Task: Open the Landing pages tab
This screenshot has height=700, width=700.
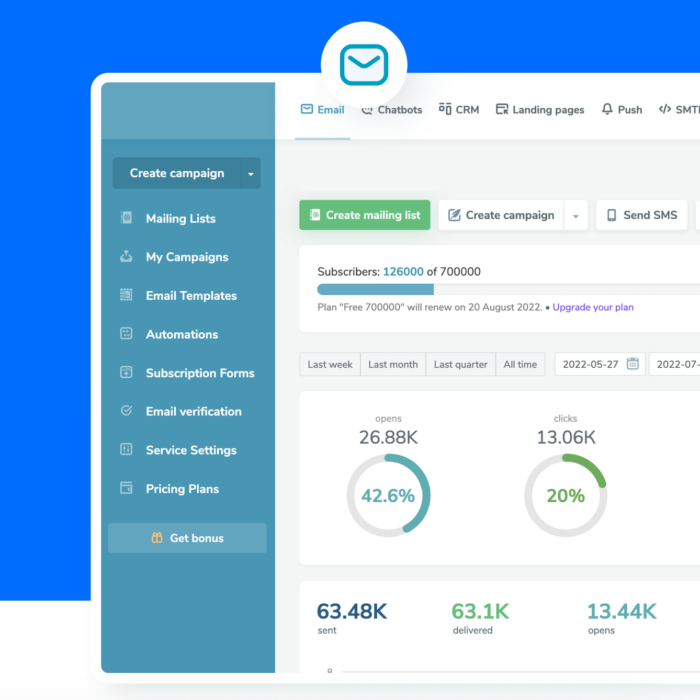Action: coord(540,110)
